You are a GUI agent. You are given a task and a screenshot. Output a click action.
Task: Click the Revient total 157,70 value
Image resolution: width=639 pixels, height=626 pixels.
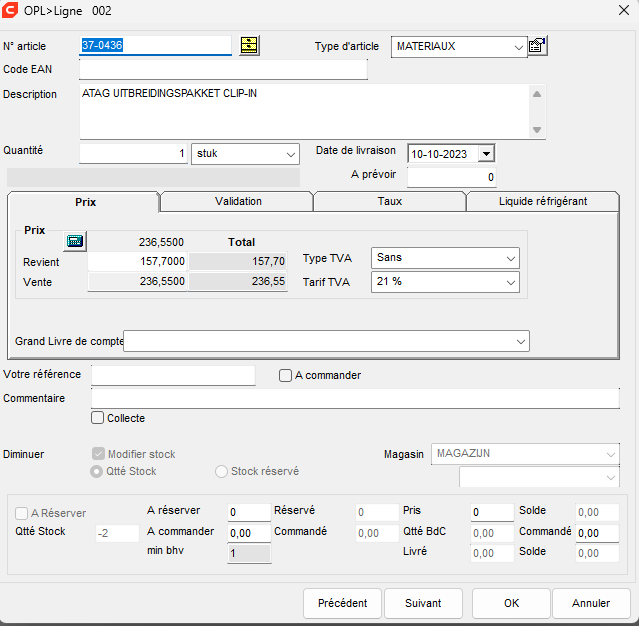238,261
